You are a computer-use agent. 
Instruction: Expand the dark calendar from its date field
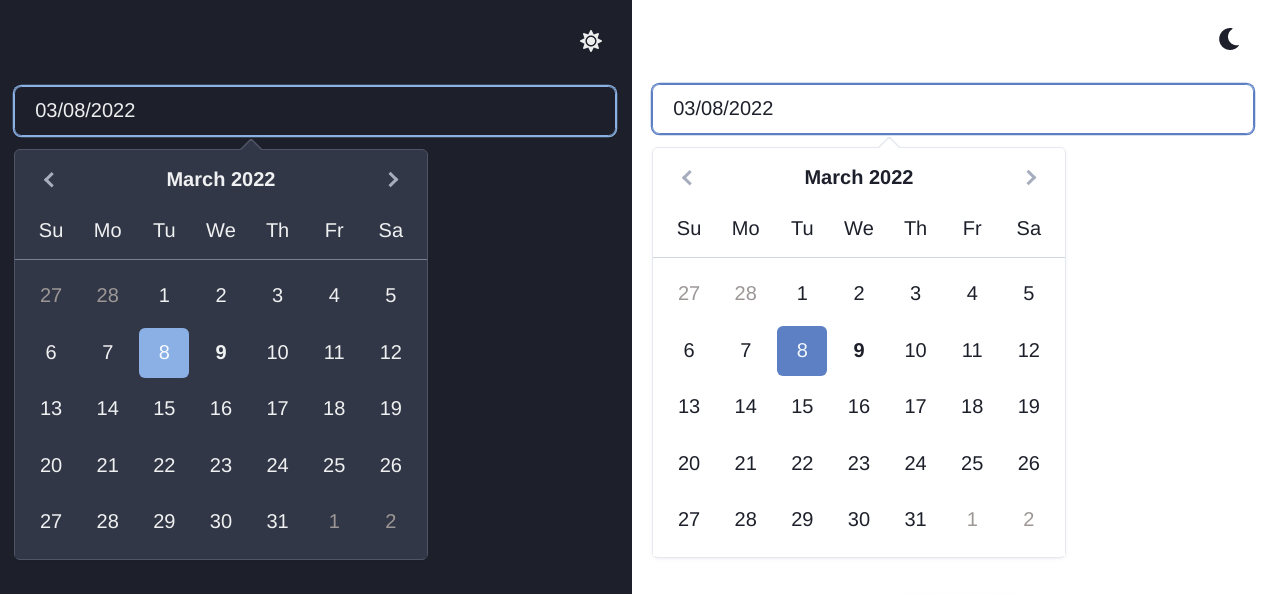point(315,110)
